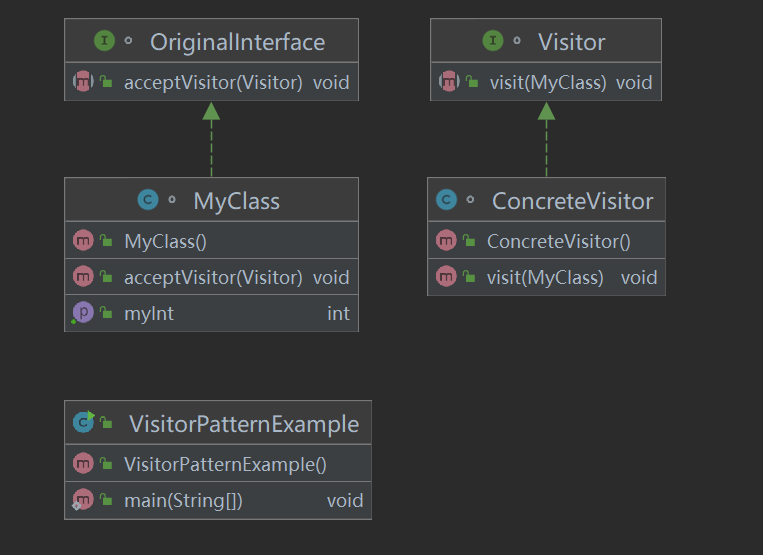The image size is (763, 555).
Task: Click the OriginalInterface green interface icon
Action: point(104,41)
